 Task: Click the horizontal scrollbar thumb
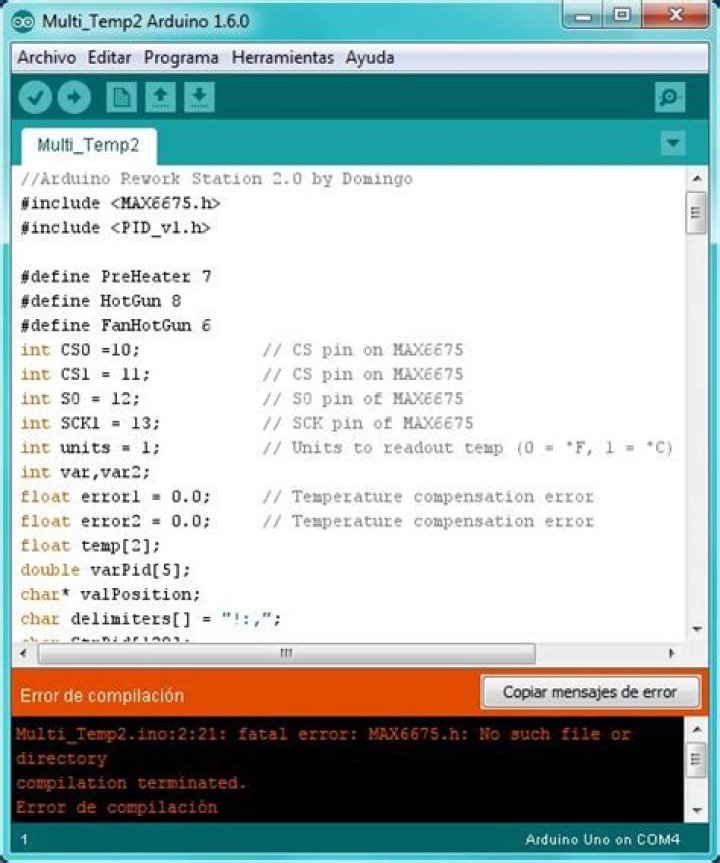286,653
